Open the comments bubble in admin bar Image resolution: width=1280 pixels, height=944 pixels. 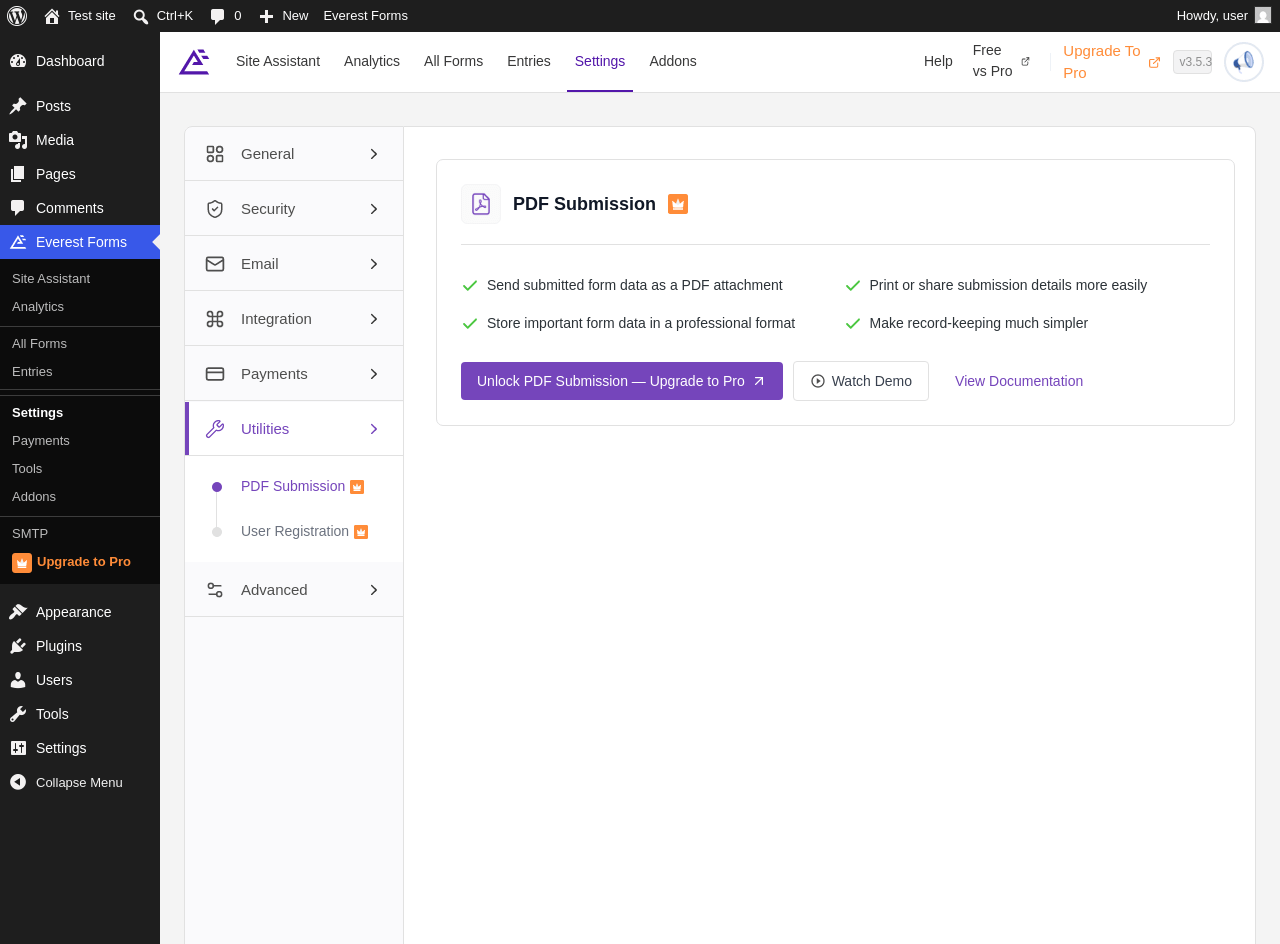[217, 16]
